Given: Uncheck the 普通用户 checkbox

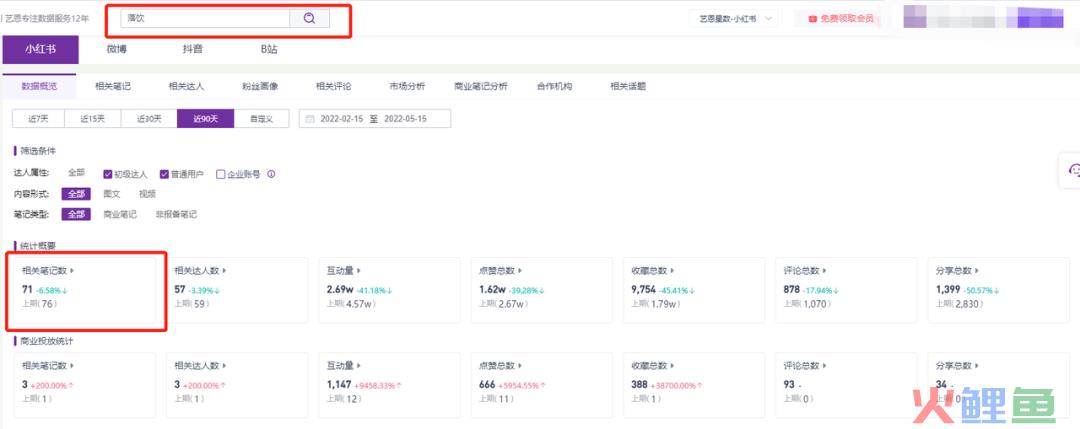Looking at the screenshot, I should [164, 174].
